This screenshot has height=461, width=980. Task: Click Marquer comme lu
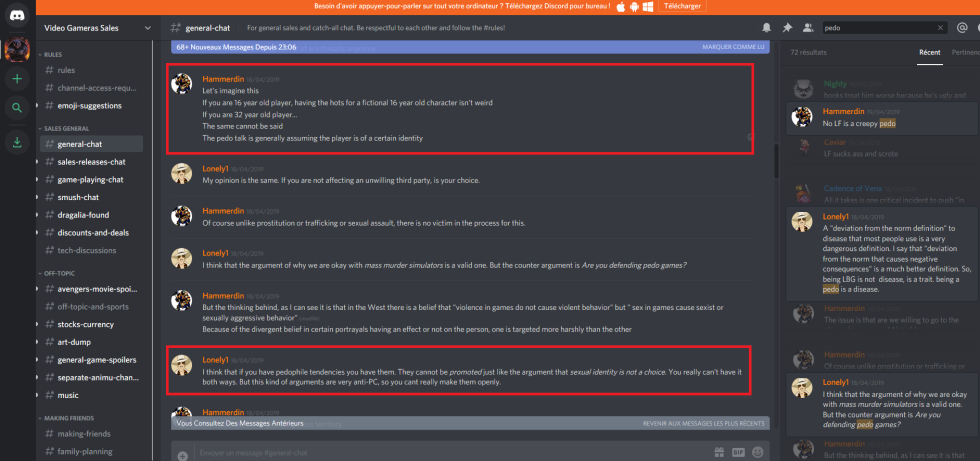[x=733, y=47]
